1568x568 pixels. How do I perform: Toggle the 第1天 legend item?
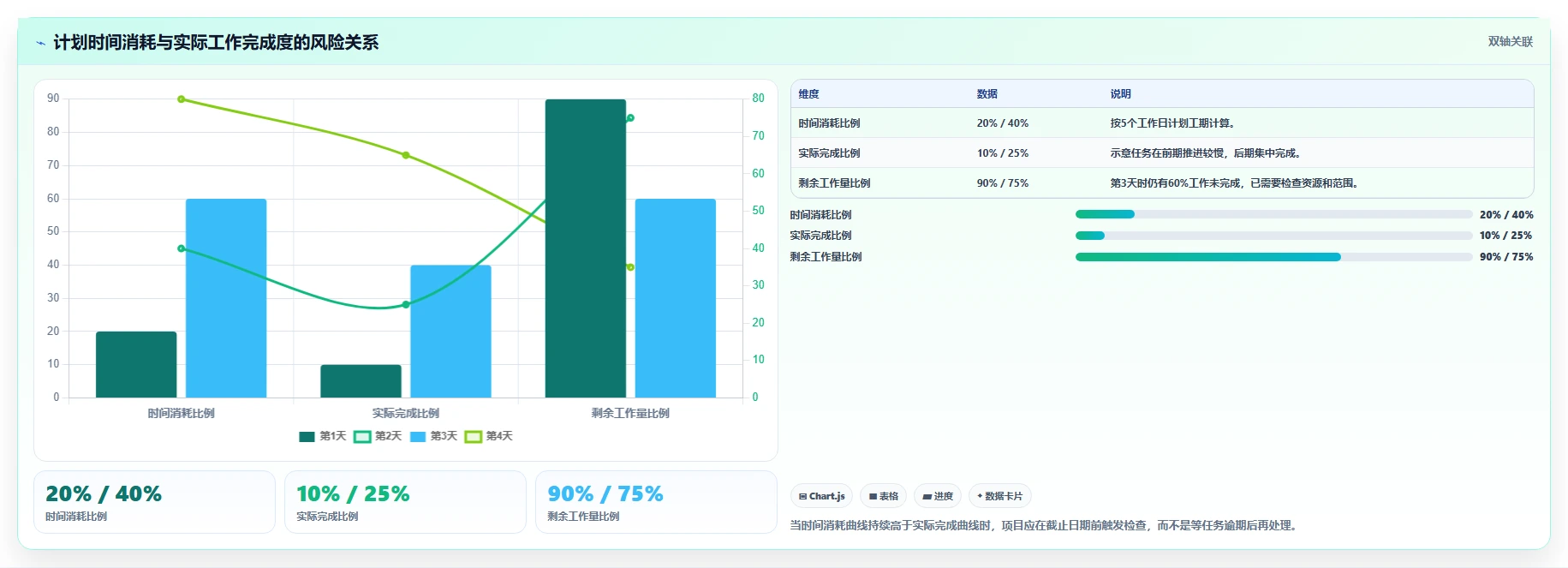pos(322,436)
